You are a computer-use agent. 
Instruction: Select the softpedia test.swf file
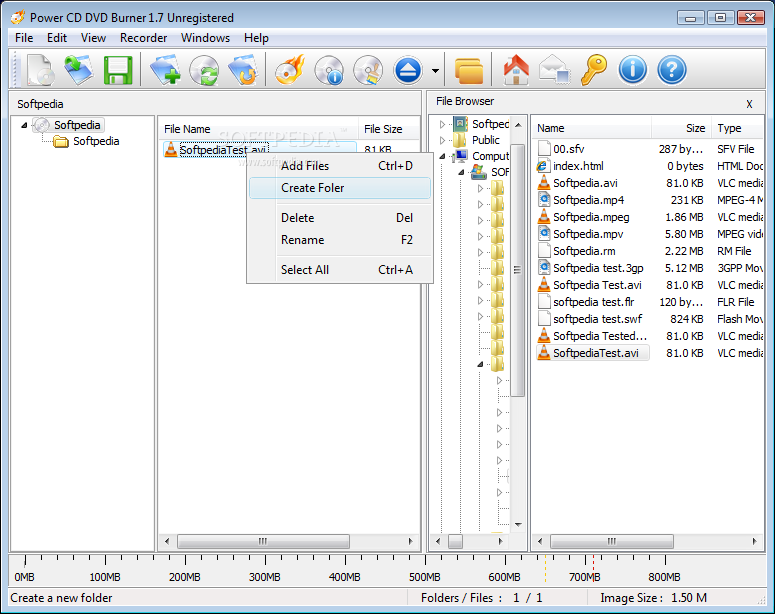coord(598,319)
